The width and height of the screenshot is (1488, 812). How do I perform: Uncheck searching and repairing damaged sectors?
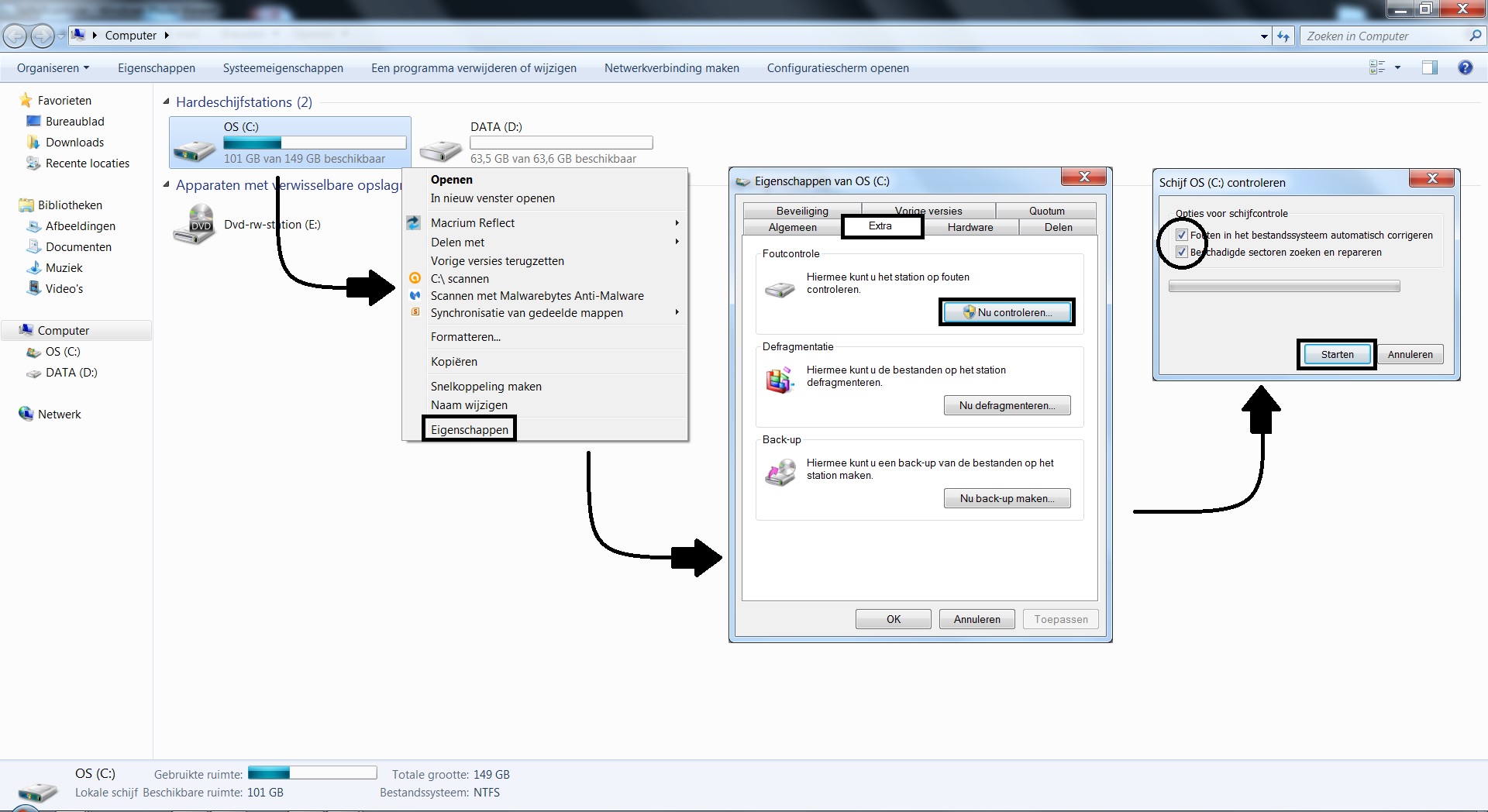(x=1181, y=252)
